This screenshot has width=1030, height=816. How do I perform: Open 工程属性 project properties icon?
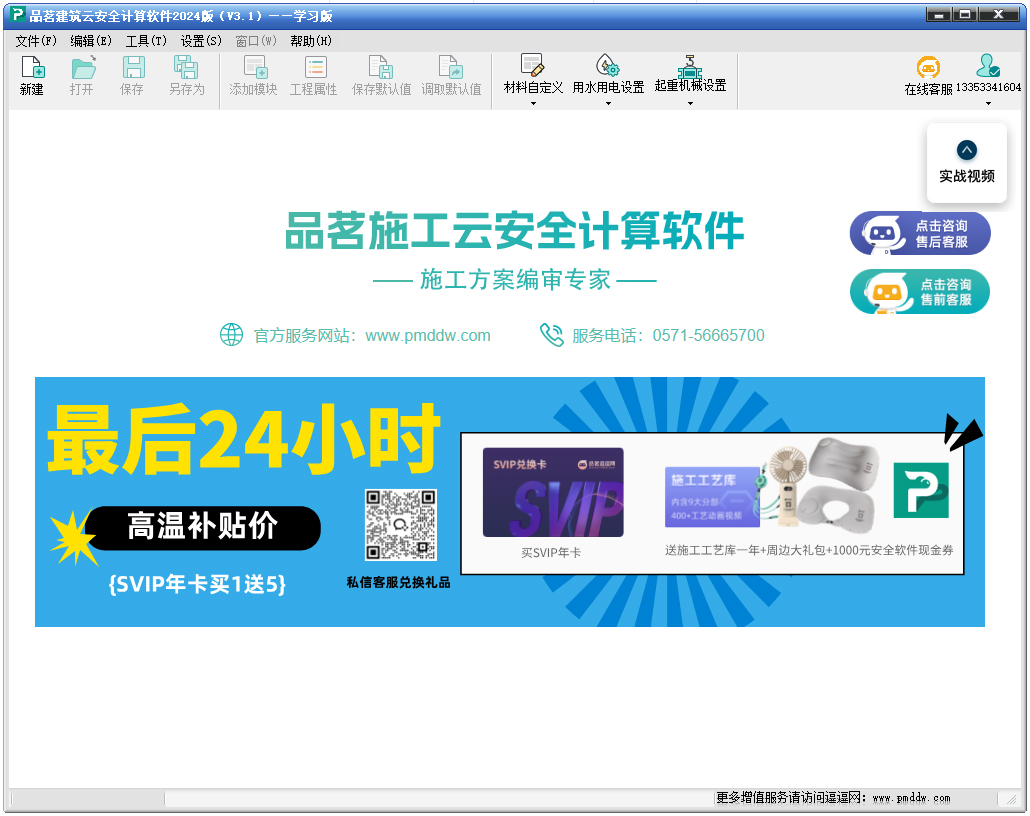[315, 67]
